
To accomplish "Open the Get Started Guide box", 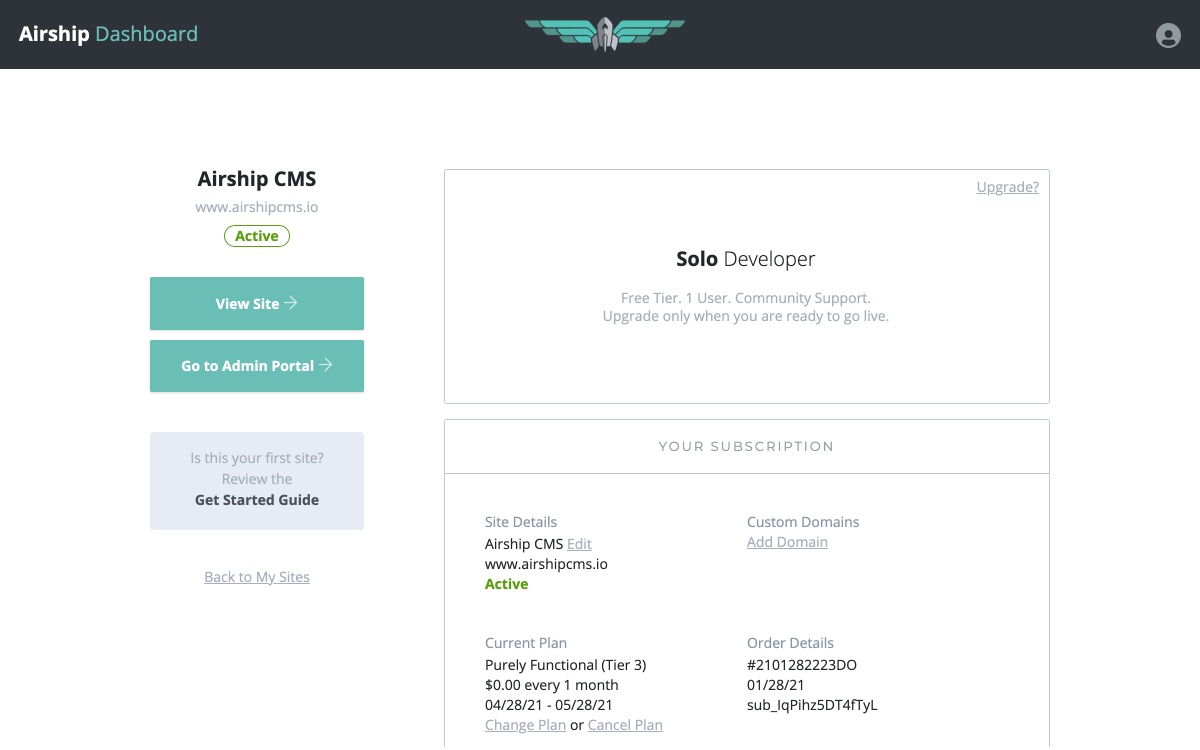I will (257, 481).
